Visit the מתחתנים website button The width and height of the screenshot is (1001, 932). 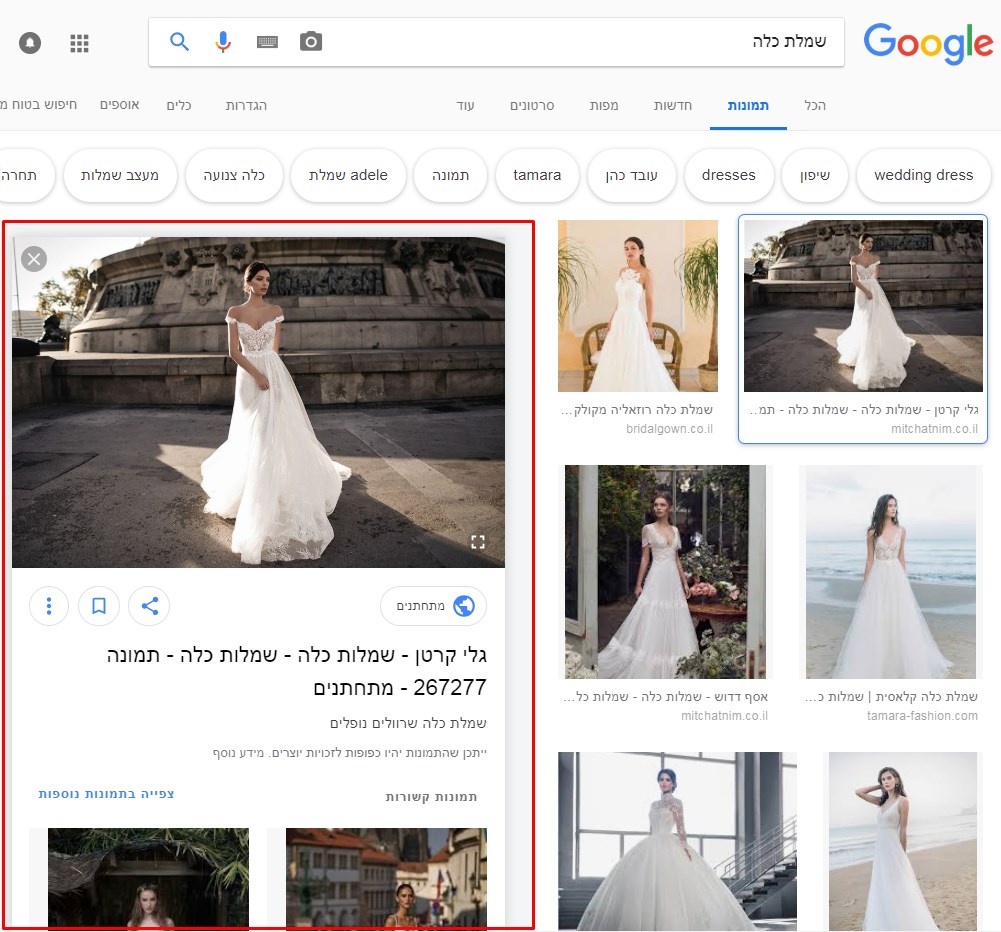coord(433,606)
